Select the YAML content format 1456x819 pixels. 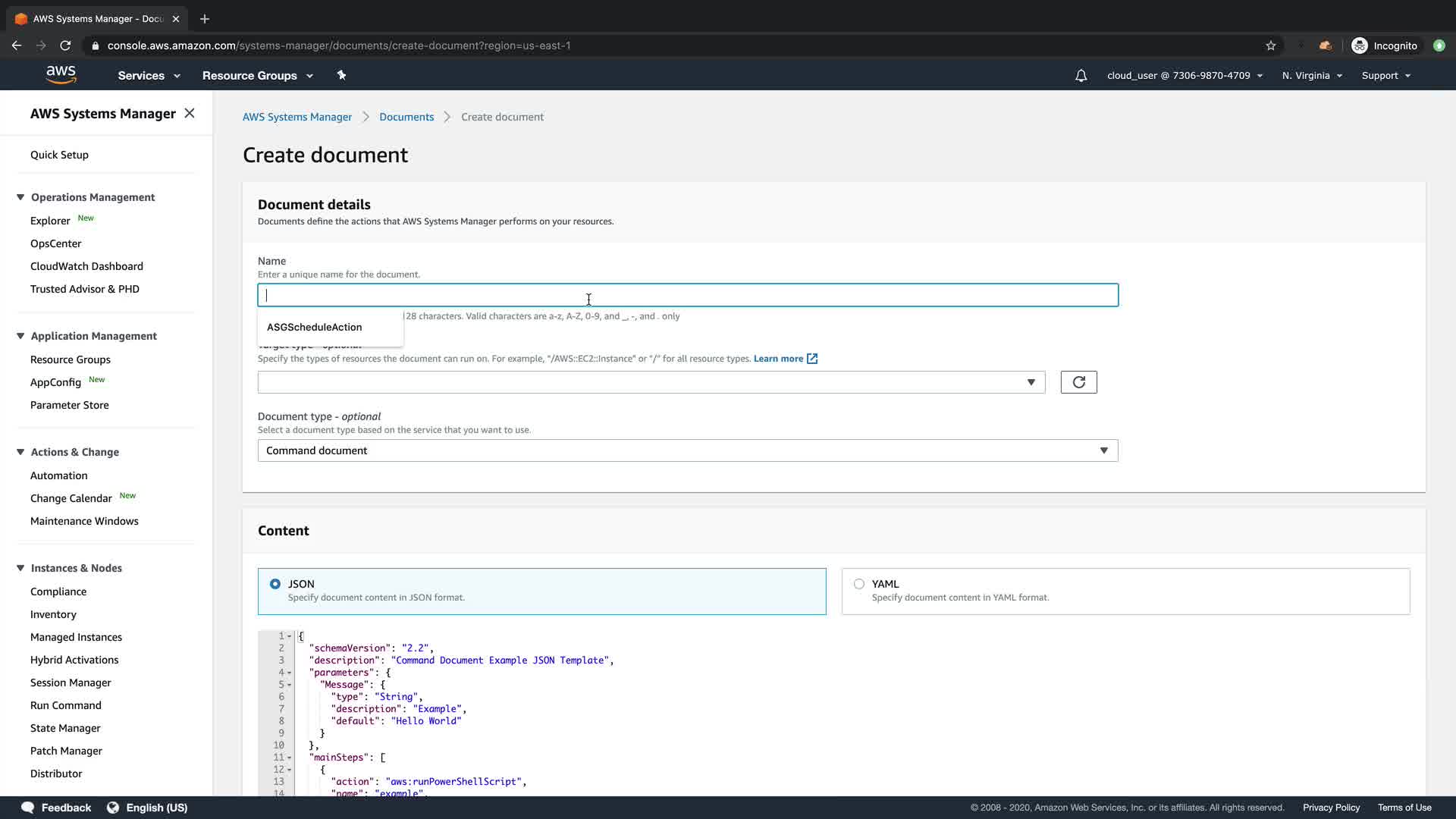click(859, 584)
